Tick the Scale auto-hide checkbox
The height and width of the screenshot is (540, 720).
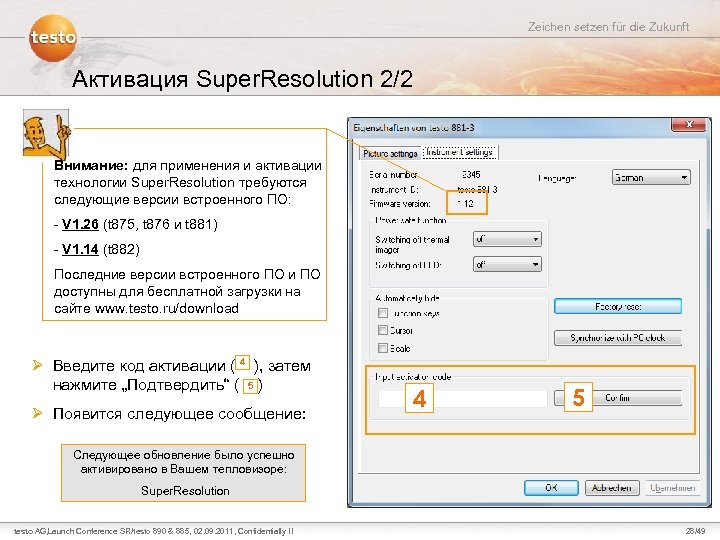coord(382,348)
